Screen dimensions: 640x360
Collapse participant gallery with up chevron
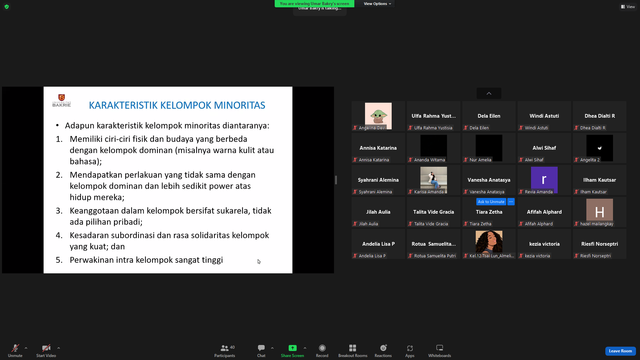tap(489, 93)
